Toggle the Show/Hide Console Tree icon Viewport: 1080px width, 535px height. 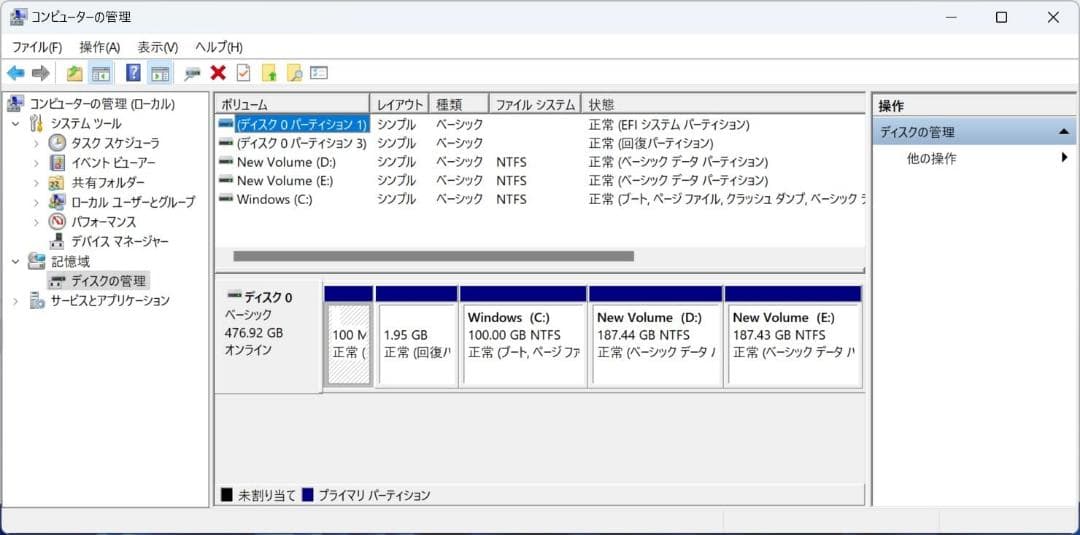click(102, 73)
